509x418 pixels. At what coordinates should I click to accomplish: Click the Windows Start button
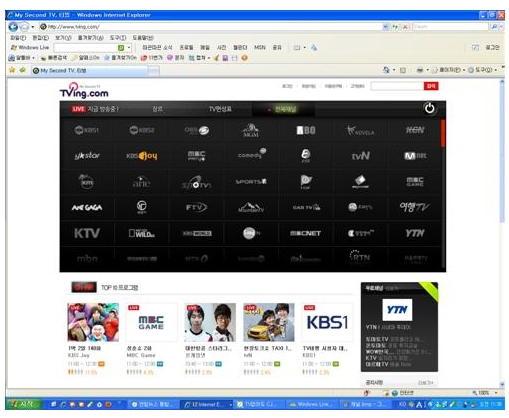[x=23, y=404]
